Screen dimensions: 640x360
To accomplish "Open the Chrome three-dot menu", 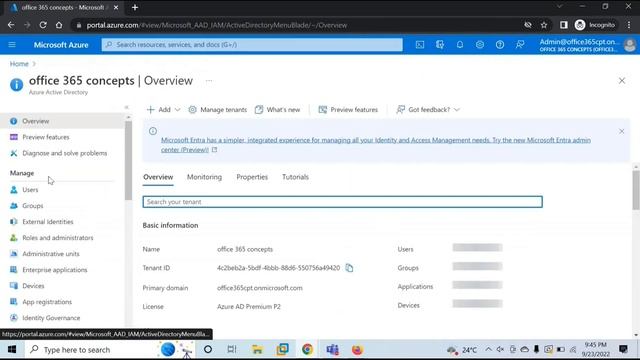I will click(629, 25).
